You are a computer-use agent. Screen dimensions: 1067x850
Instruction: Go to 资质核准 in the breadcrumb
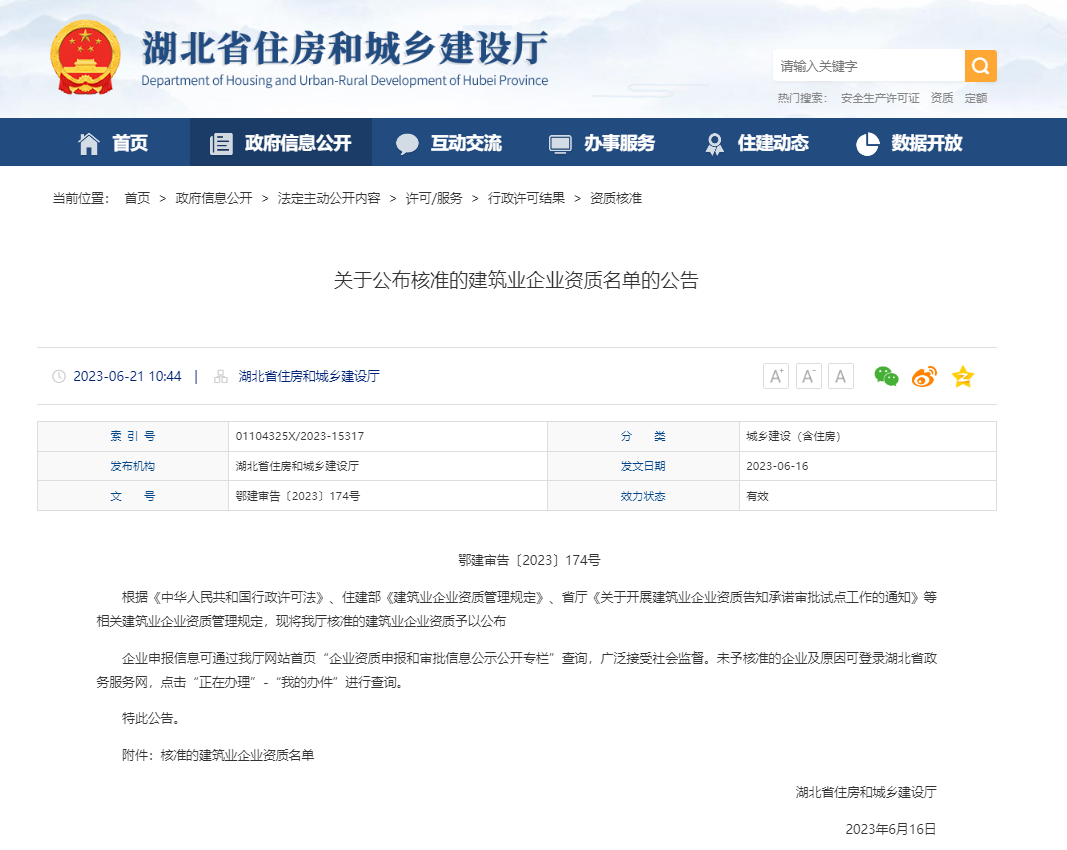tap(616, 198)
